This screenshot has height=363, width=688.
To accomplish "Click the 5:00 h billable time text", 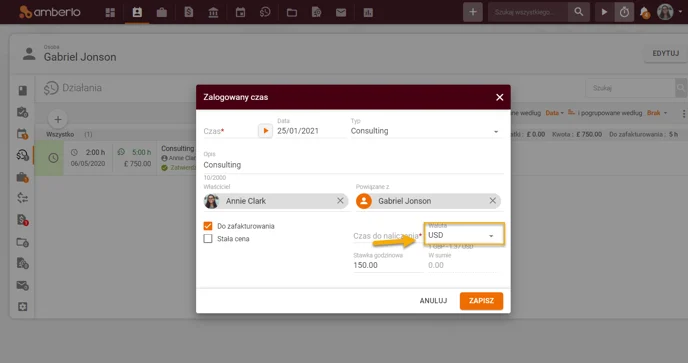I will [x=141, y=152].
